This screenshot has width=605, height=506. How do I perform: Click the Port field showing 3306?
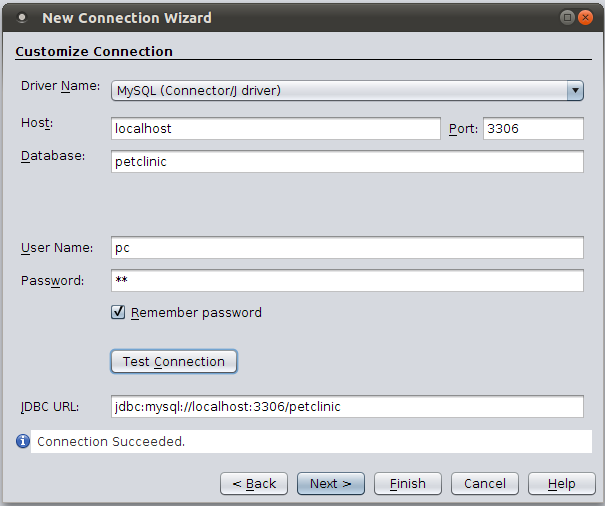[x=532, y=129]
